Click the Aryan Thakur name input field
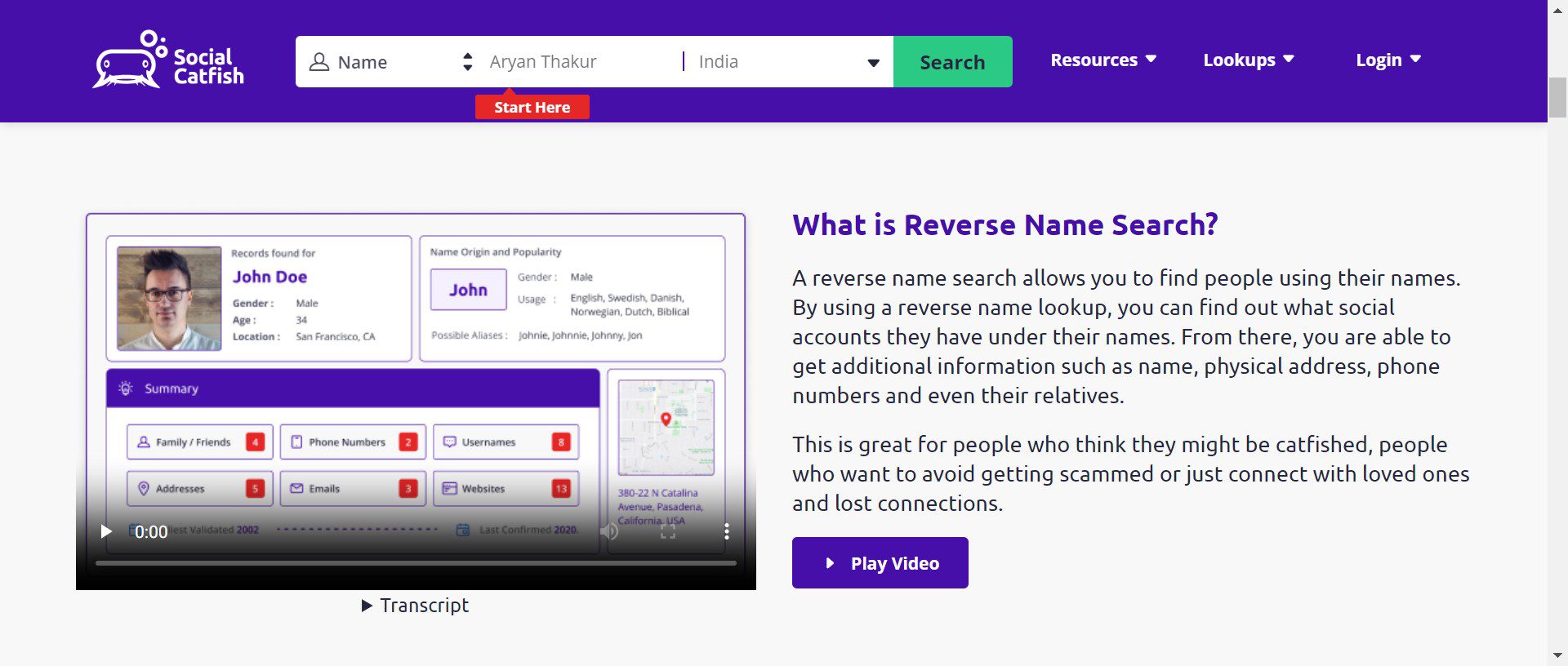This screenshot has width=1568, height=666. [x=580, y=62]
